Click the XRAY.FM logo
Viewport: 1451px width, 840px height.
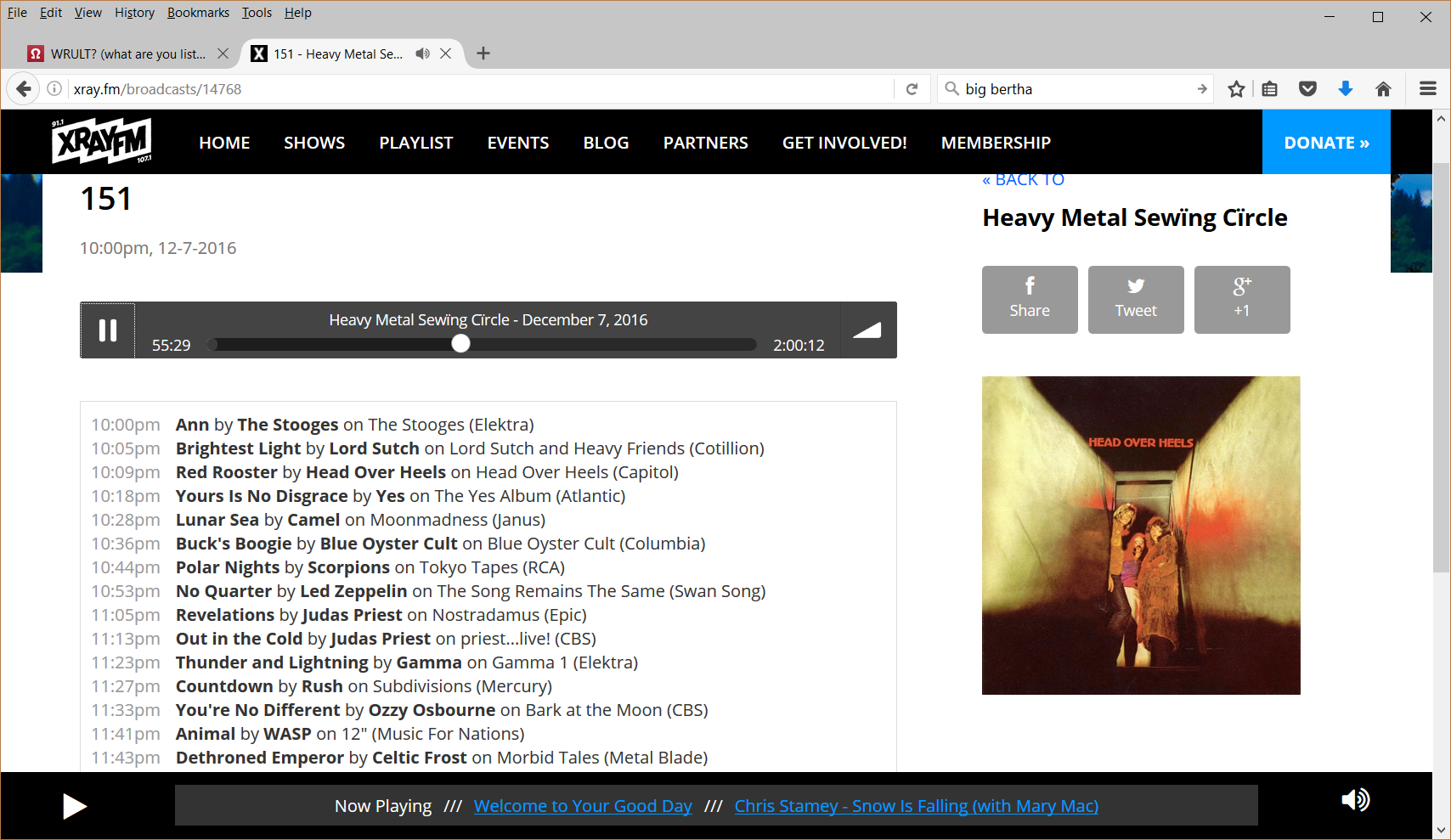click(x=102, y=142)
